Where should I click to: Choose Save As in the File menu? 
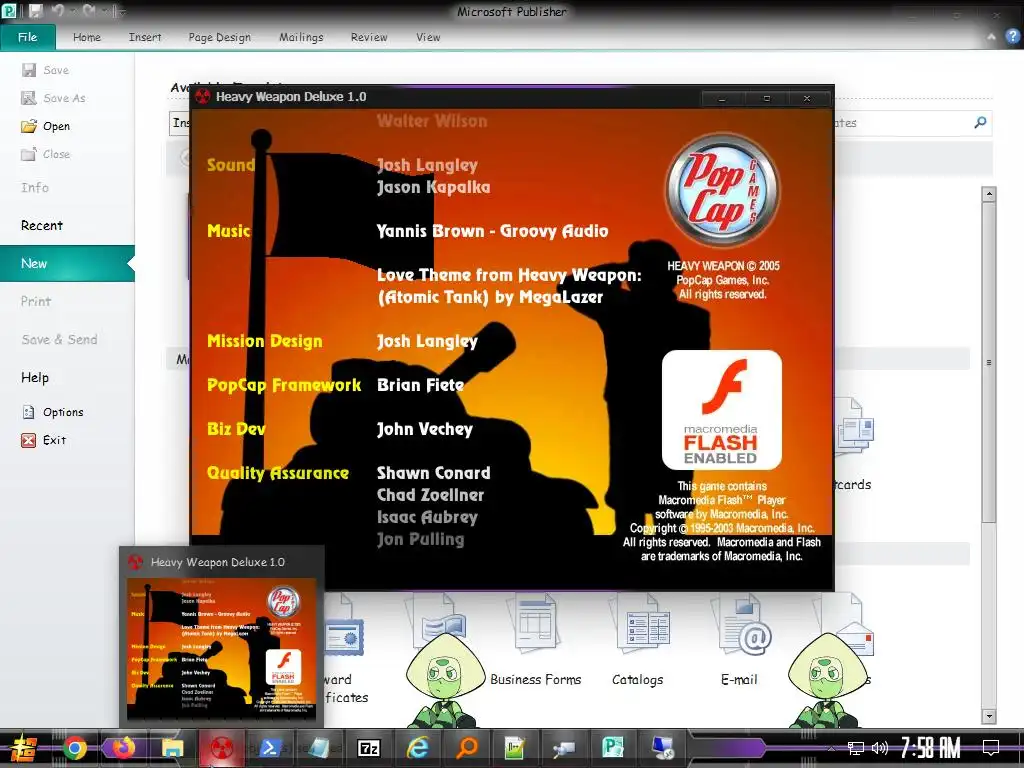pyautogui.click(x=54, y=98)
